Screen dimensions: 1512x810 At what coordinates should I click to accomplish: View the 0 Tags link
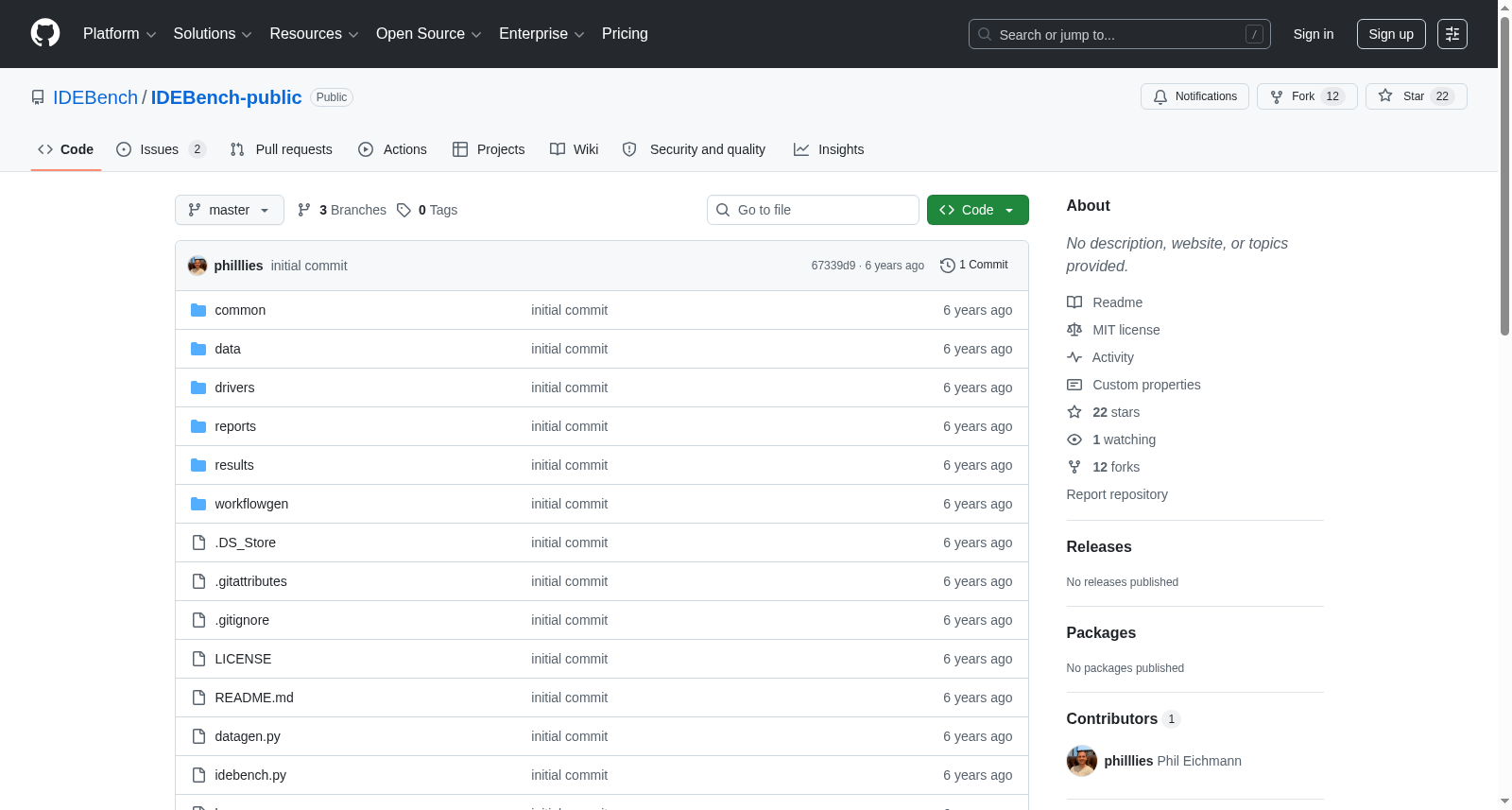(x=427, y=210)
